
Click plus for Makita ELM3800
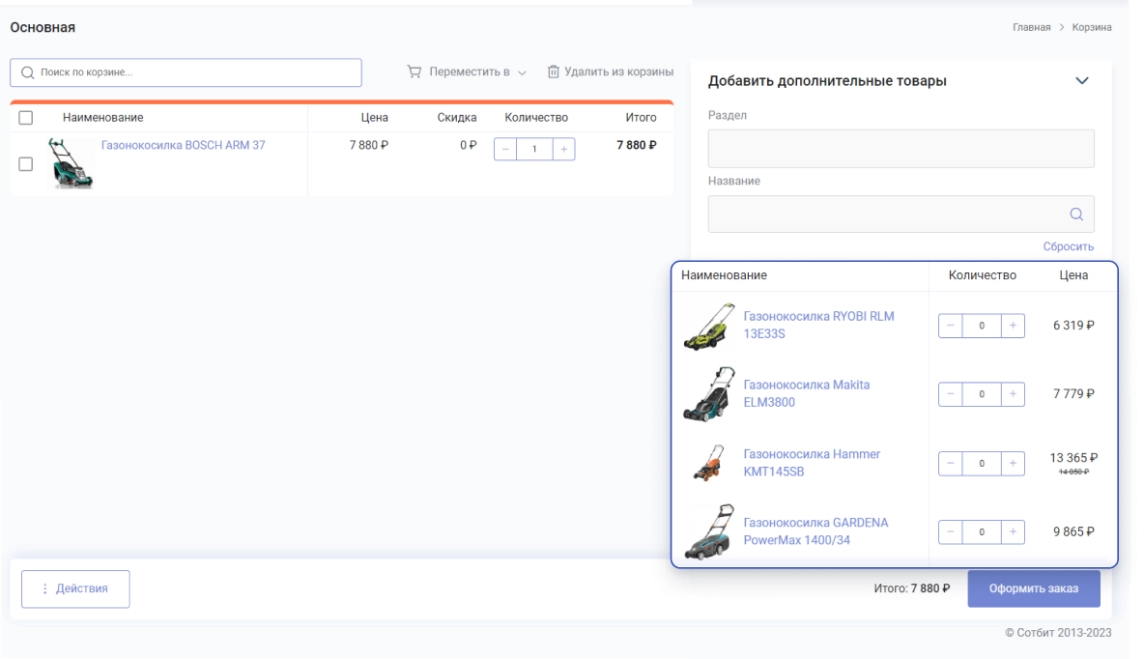1013,394
